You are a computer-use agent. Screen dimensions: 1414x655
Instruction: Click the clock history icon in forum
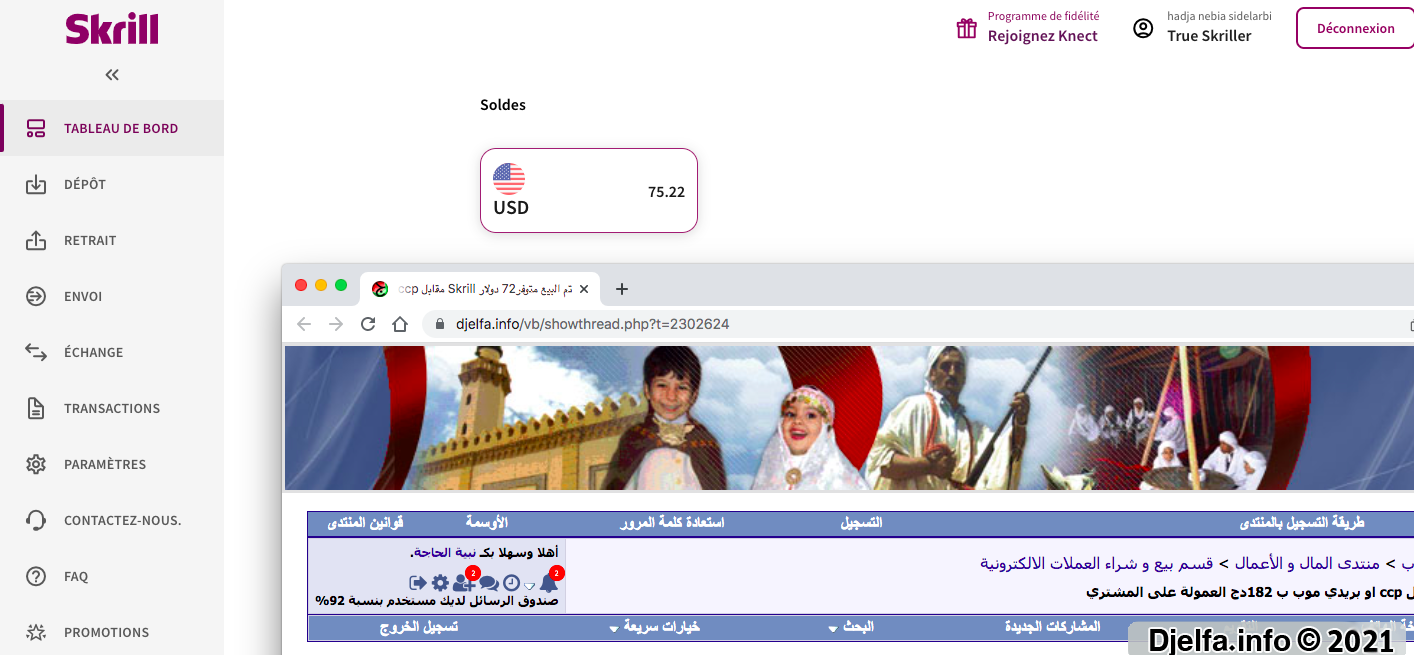tap(511, 583)
